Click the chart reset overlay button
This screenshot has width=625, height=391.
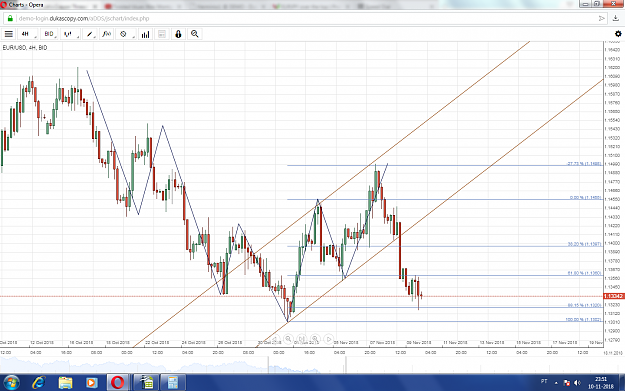pyautogui.click(x=301, y=339)
